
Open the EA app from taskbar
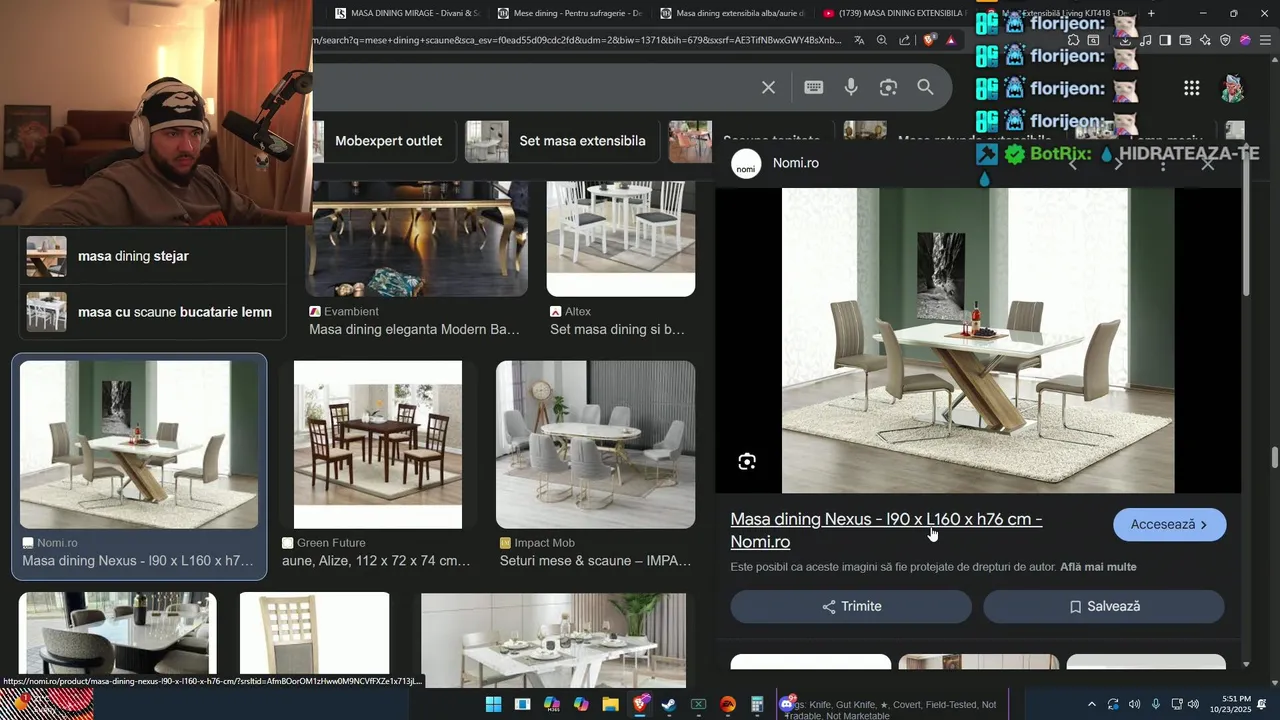click(x=728, y=705)
